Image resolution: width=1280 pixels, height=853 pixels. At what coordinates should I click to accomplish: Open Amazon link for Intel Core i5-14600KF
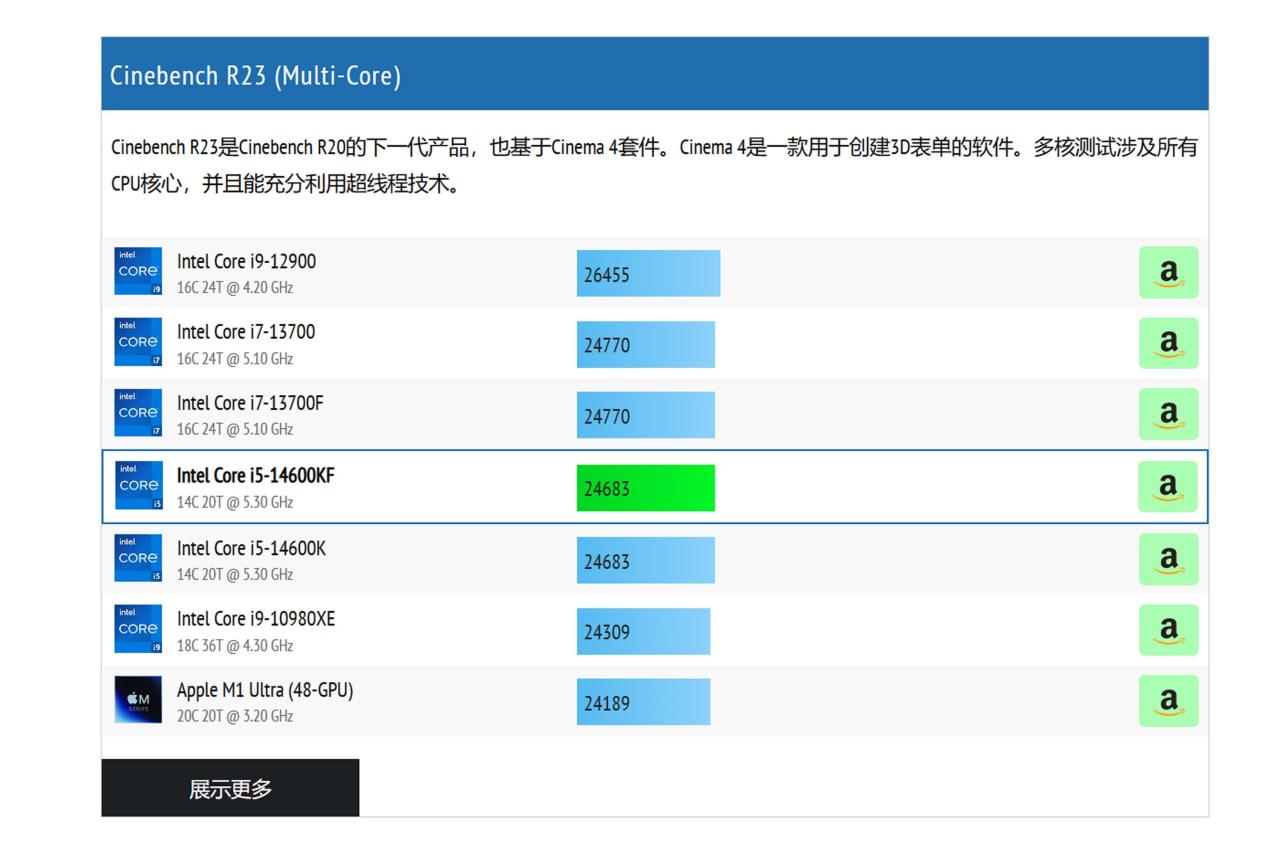pos(1168,487)
